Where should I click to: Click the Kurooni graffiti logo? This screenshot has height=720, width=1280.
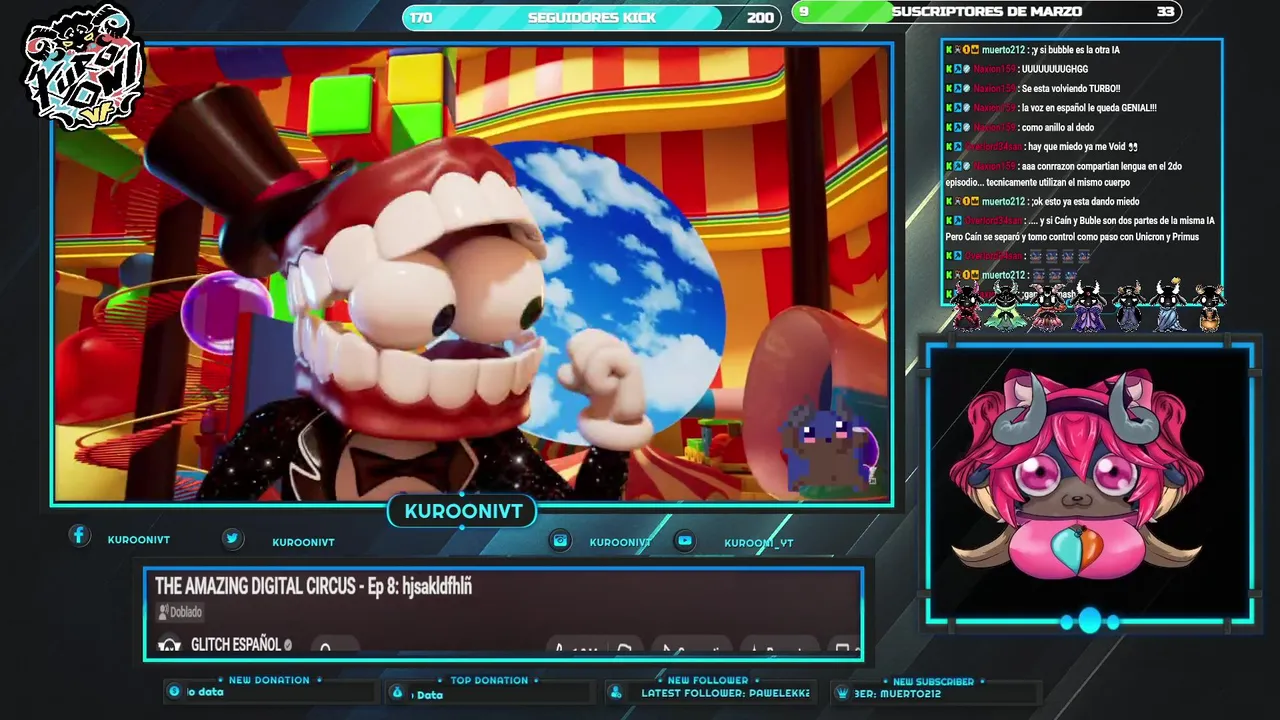click(x=85, y=68)
